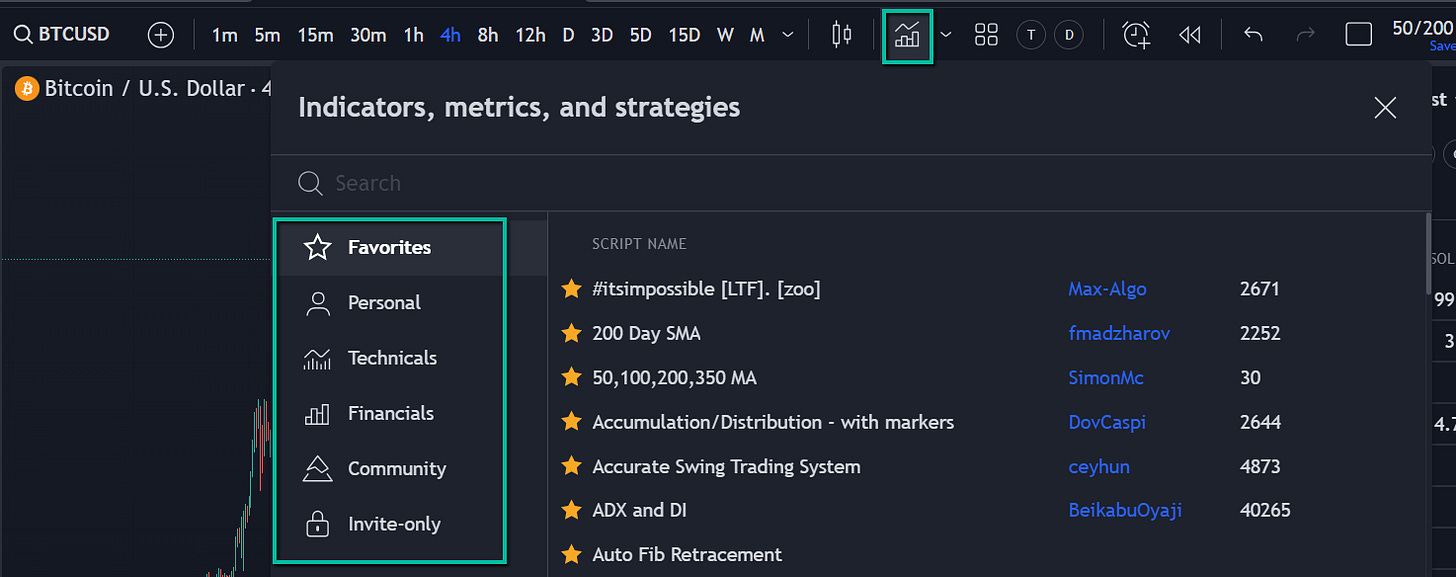
Task: Switch to the Community scripts category
Action: [396, 468]
